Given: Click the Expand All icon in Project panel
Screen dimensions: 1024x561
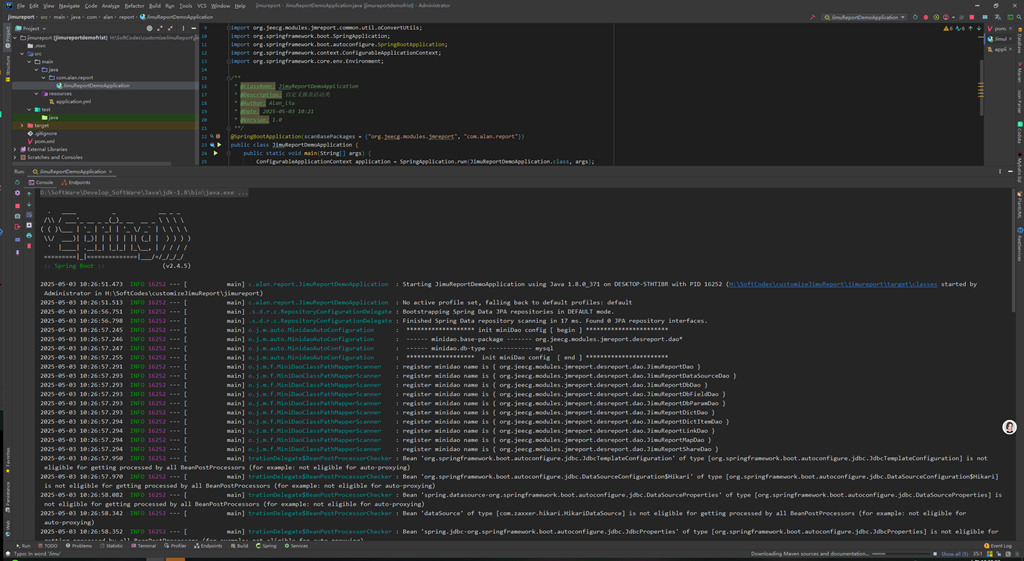Looking at the screenshot, I should coord(160,29).
